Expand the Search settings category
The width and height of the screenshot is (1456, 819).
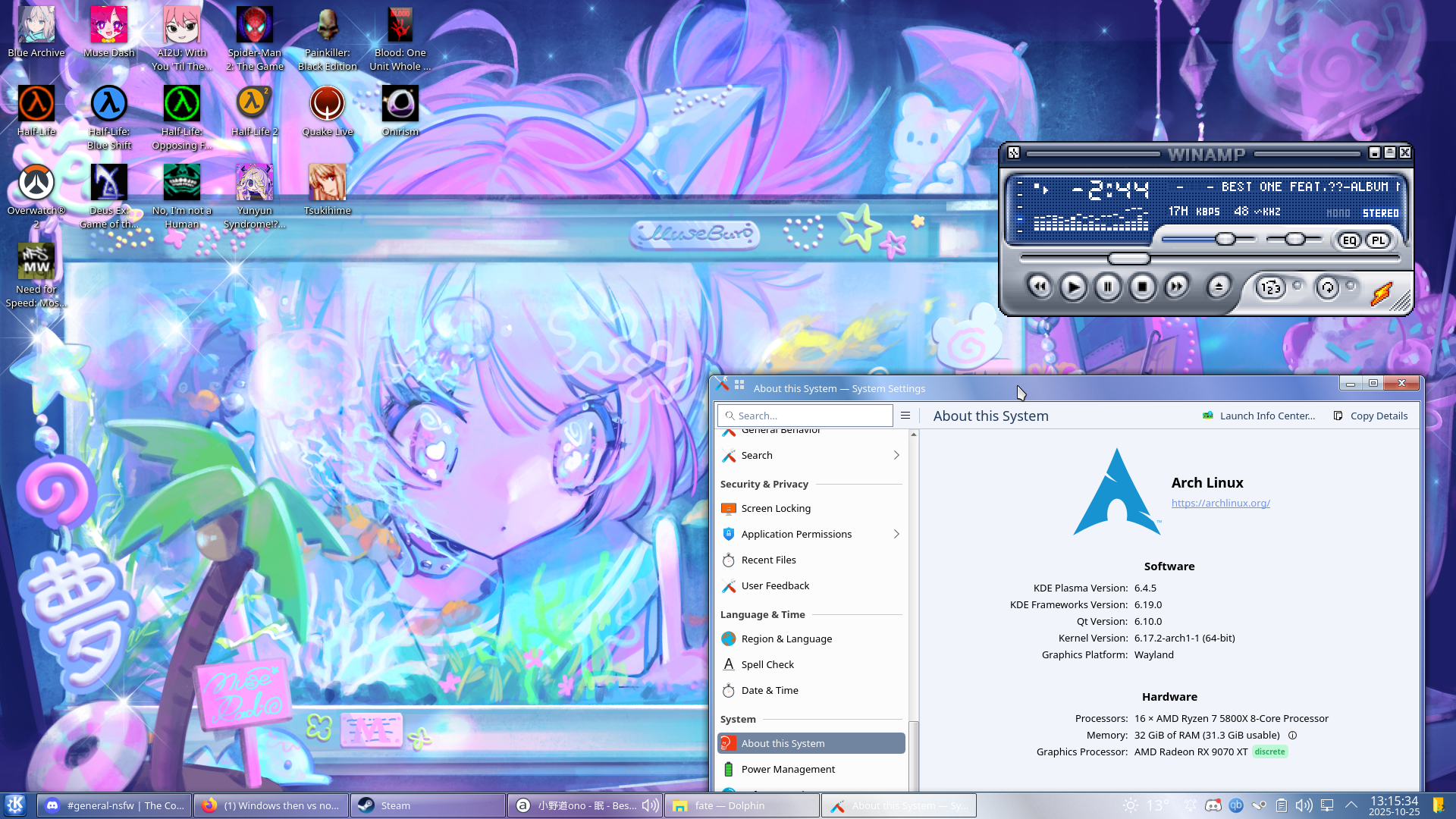(x=896, y=455)
